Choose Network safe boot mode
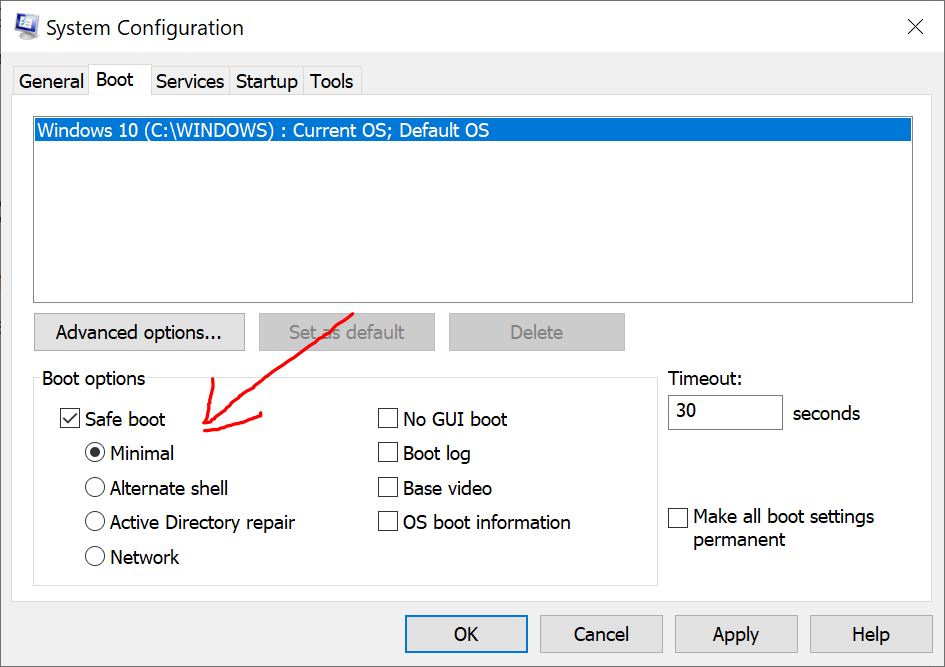Viewport: 945px width, 667px height. tap(95, 556)
